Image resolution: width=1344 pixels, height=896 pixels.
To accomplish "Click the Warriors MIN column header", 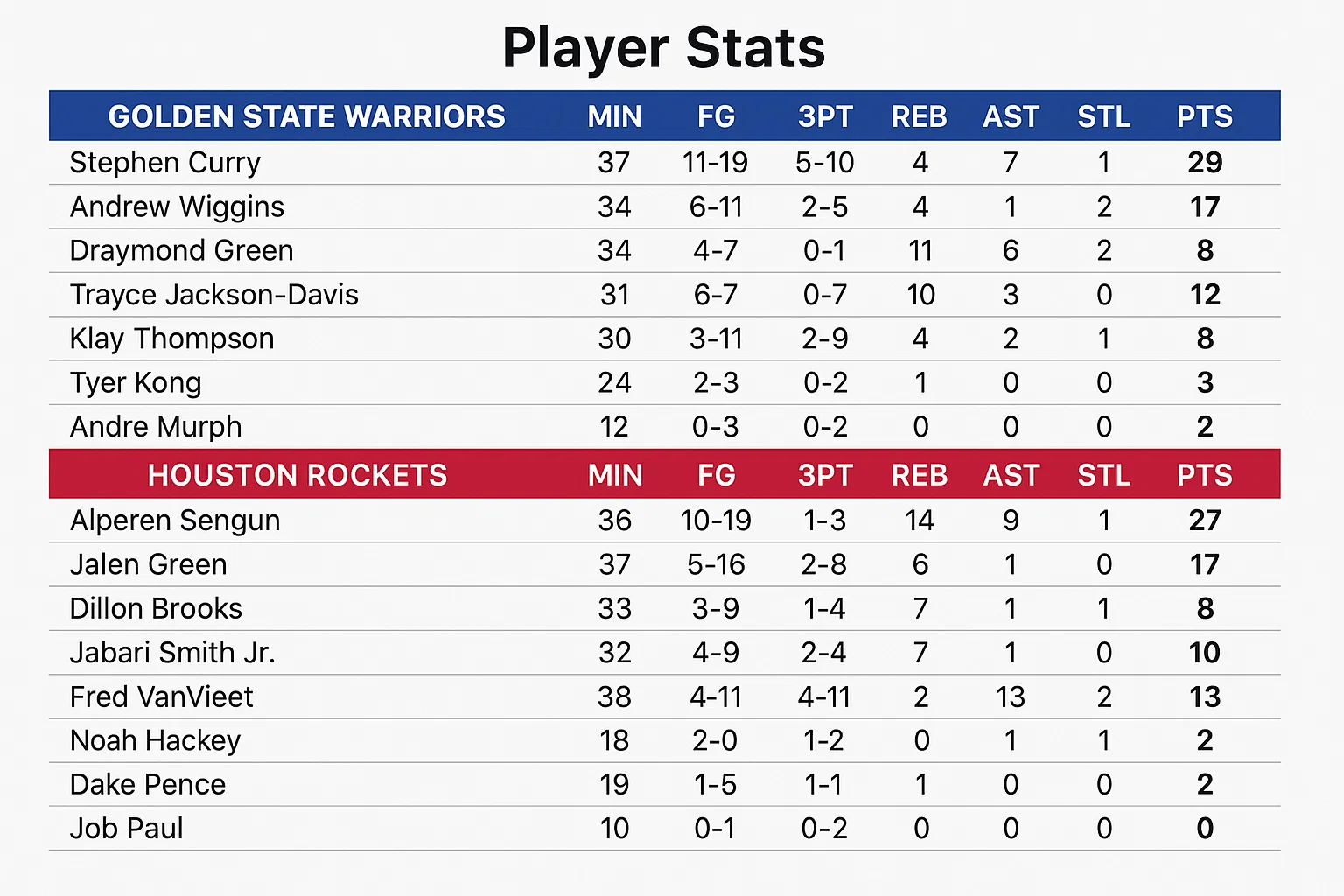I will pyautogui.click(x=614, y=116).
